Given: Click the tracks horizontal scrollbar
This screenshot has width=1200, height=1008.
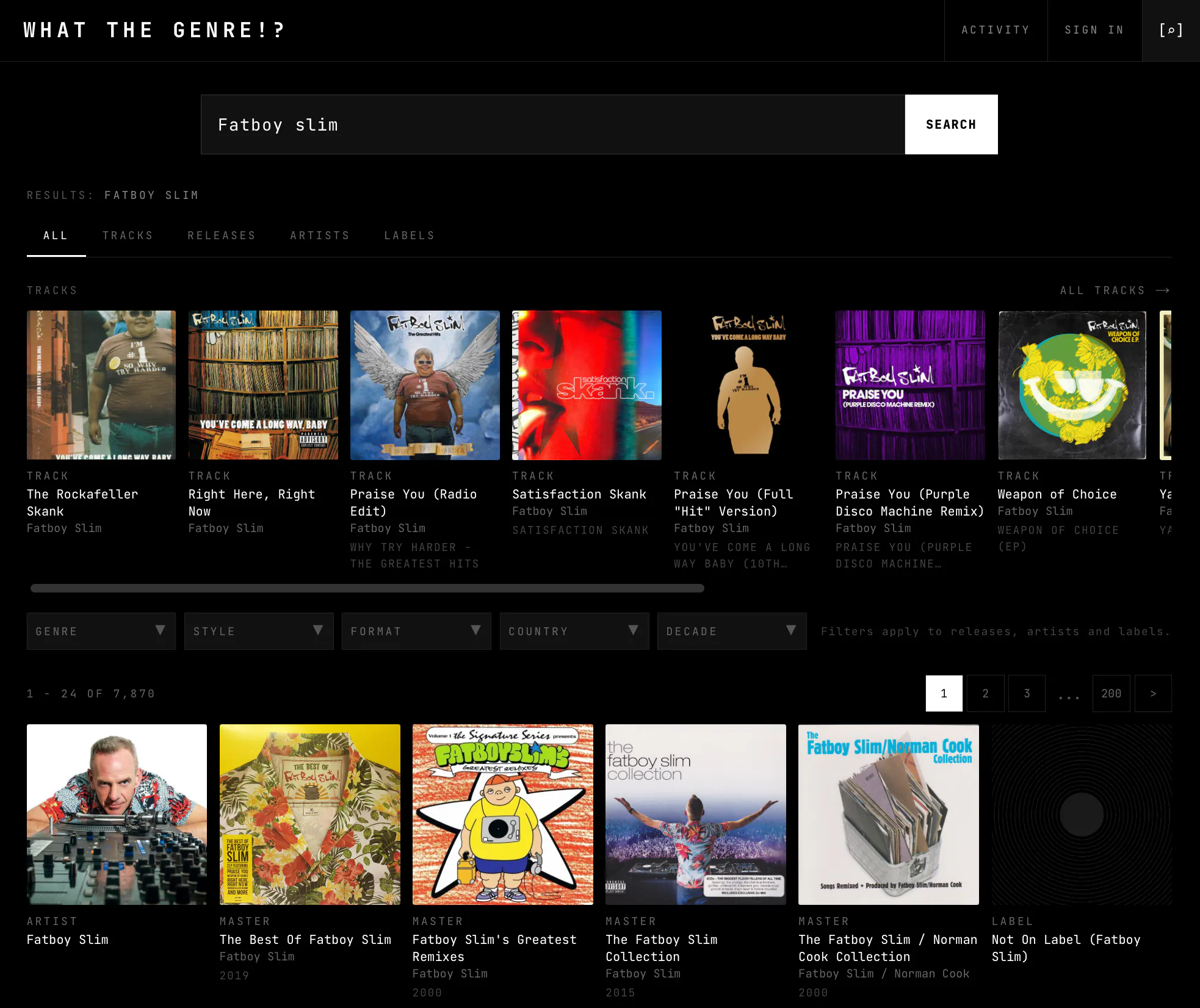Looking at the screenshot, I should coord(367,588).
